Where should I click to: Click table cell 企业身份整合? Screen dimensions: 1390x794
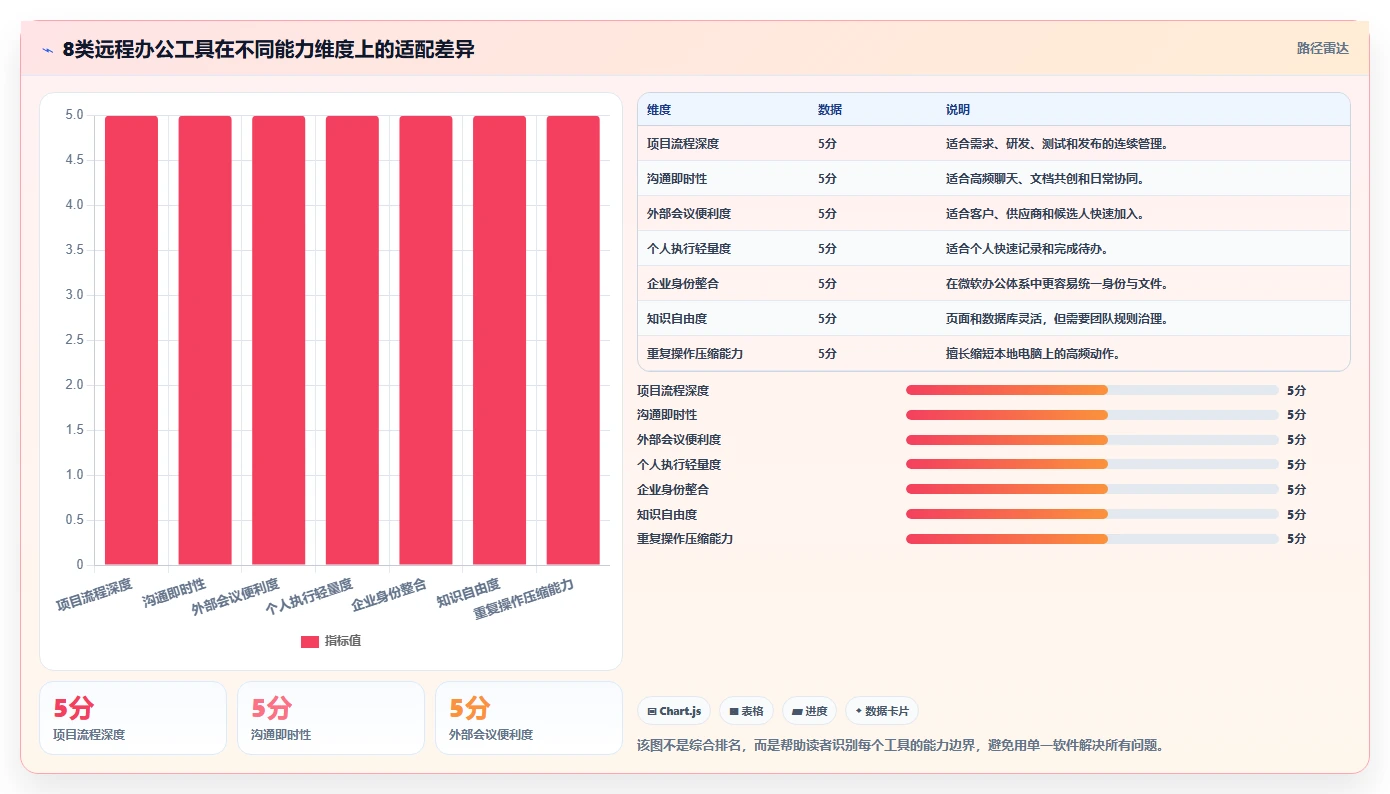pyautogui.click(x=683, y=284)
